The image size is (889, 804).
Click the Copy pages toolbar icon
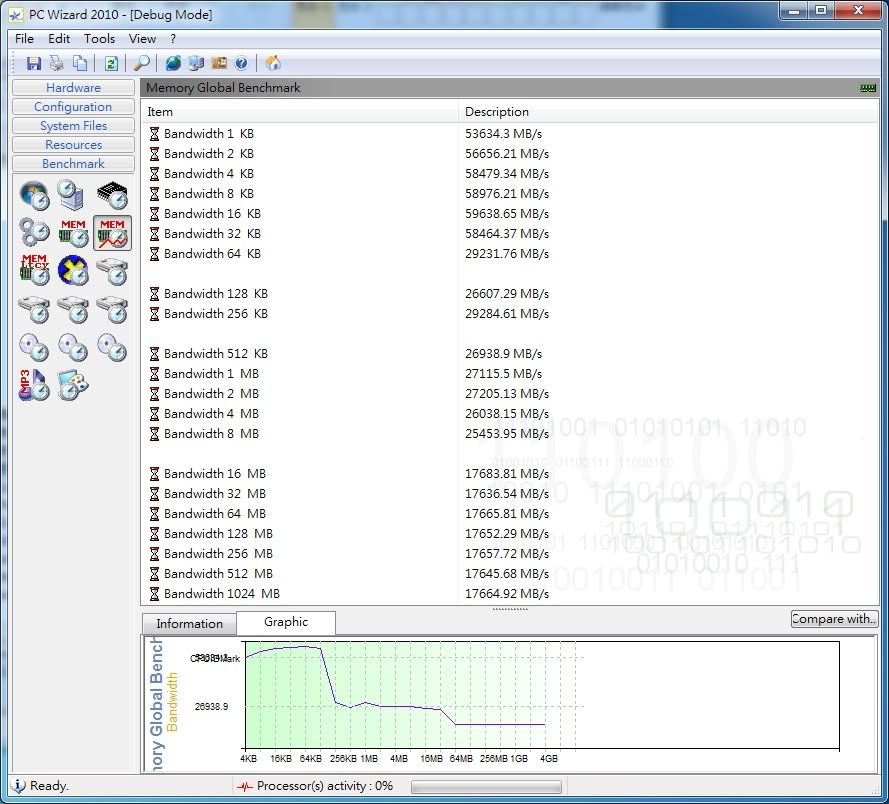[x=80, y=63]
